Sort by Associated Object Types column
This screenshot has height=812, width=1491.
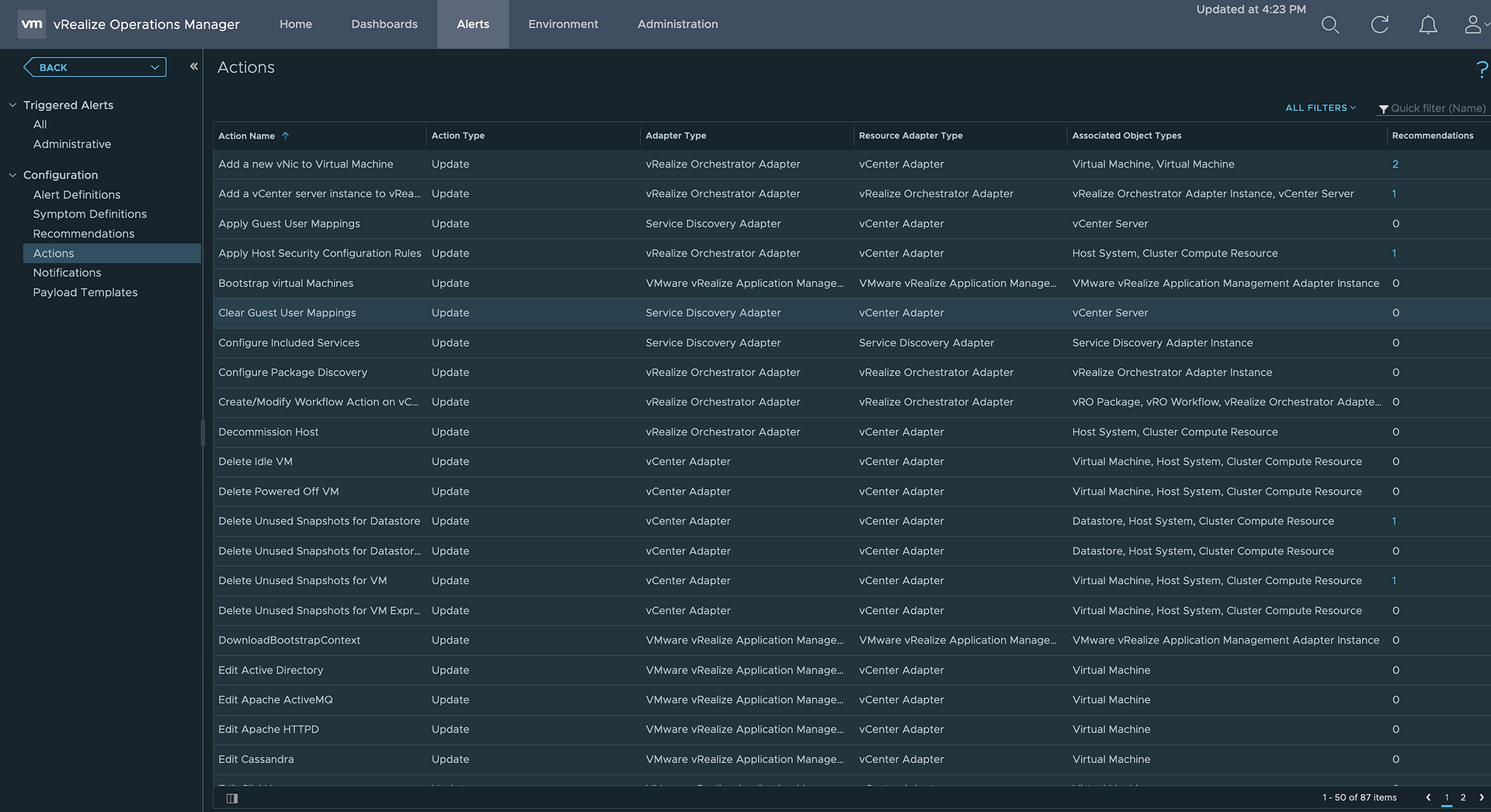(1127, 136)
